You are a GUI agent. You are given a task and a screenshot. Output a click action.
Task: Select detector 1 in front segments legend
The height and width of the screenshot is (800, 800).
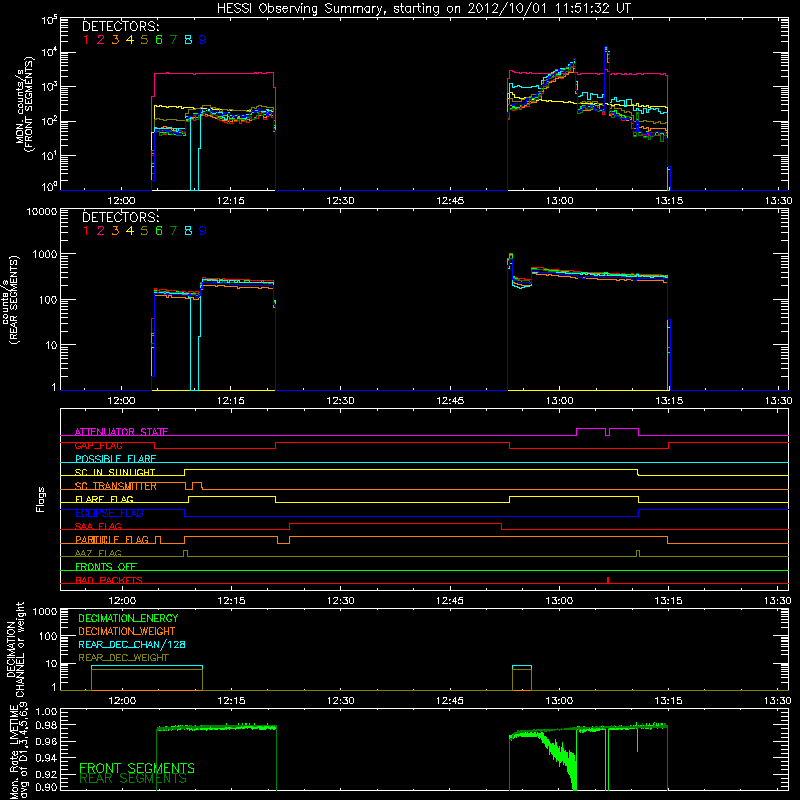[x=86, y=40]
